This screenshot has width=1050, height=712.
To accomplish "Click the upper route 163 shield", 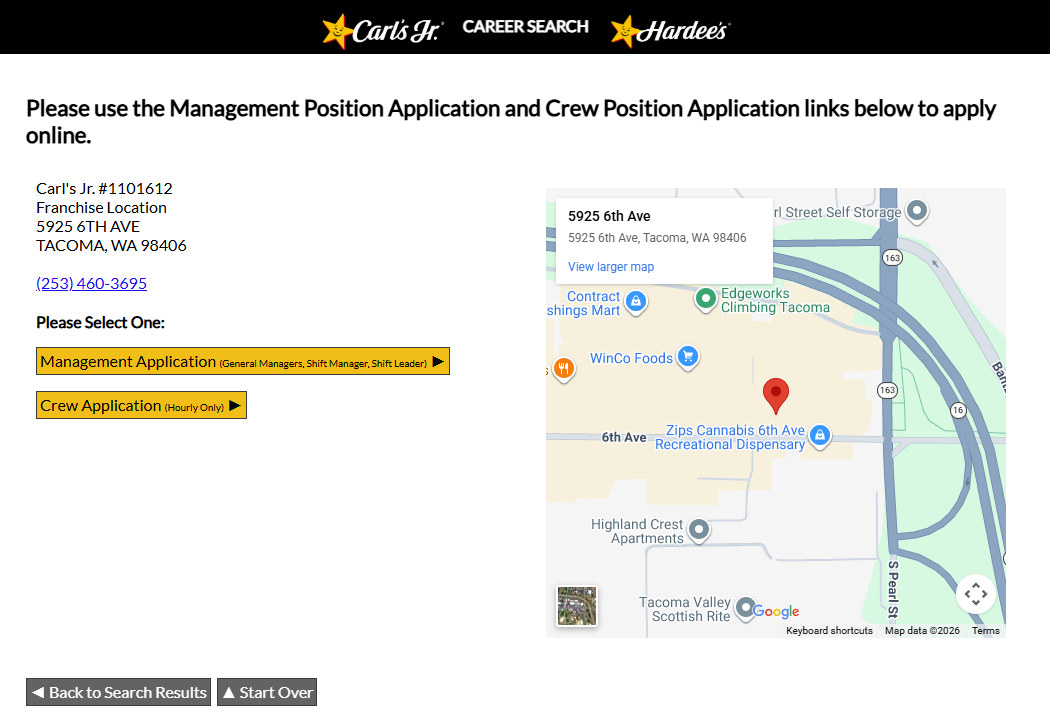I will click(x=892, y=258).
